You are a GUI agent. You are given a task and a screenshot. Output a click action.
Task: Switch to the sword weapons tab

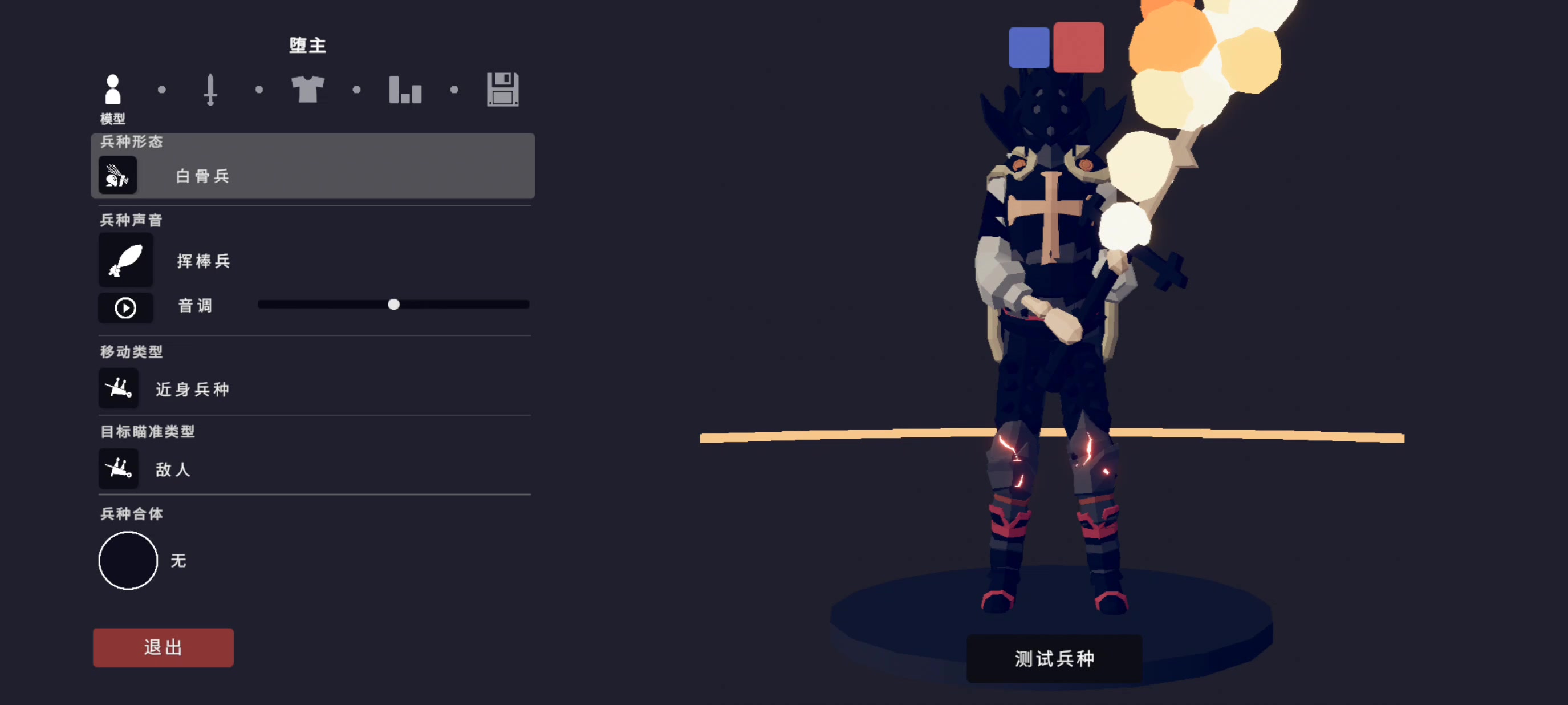(210, 90)
